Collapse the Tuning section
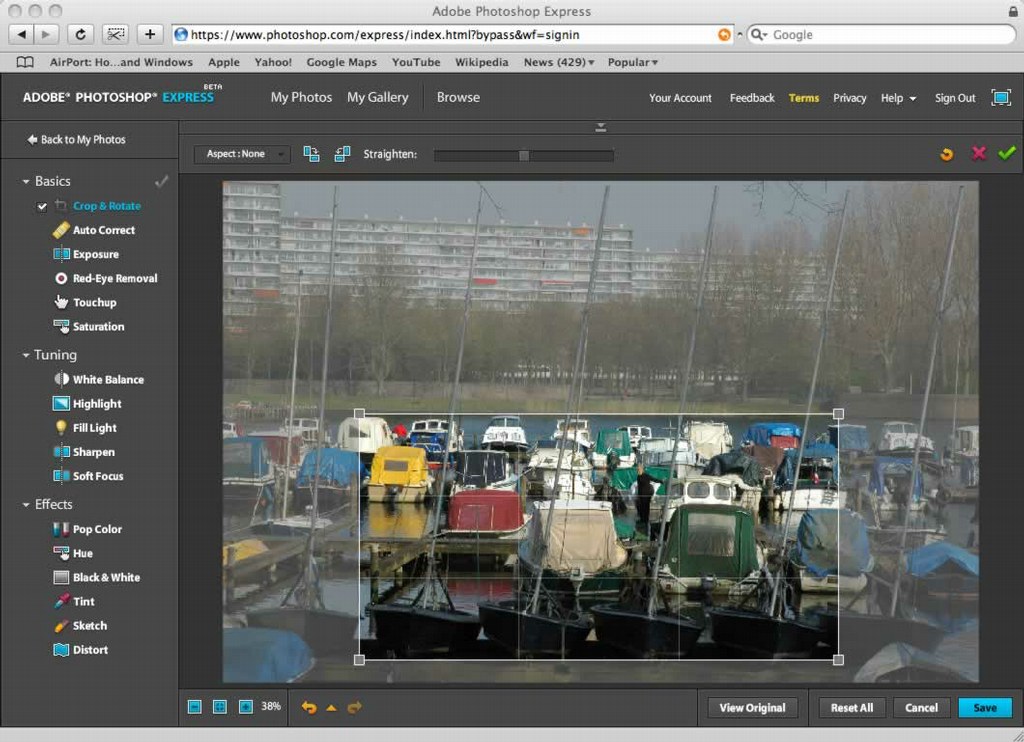 coord(26,355)
